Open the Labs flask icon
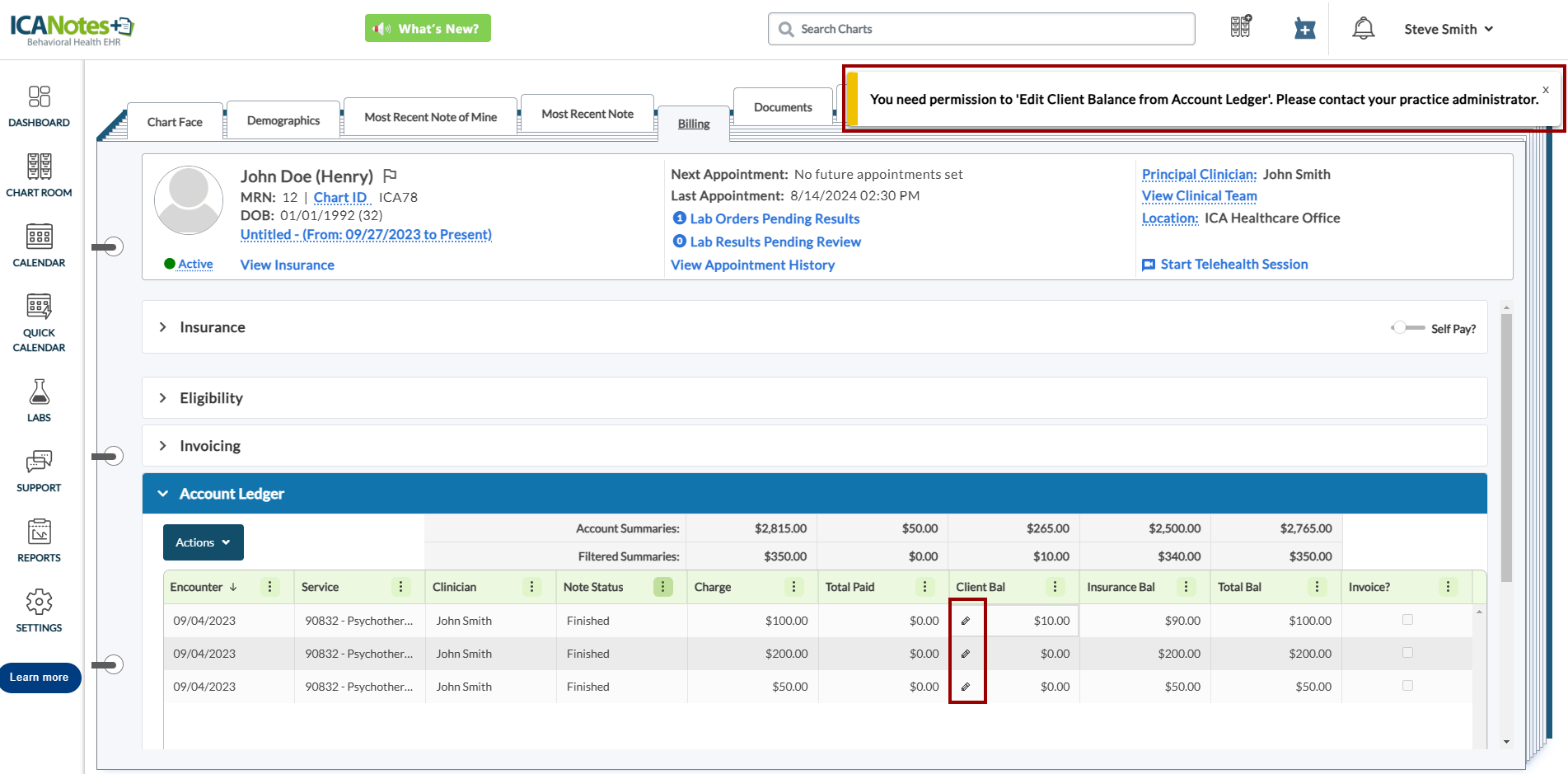 [39, 400]
